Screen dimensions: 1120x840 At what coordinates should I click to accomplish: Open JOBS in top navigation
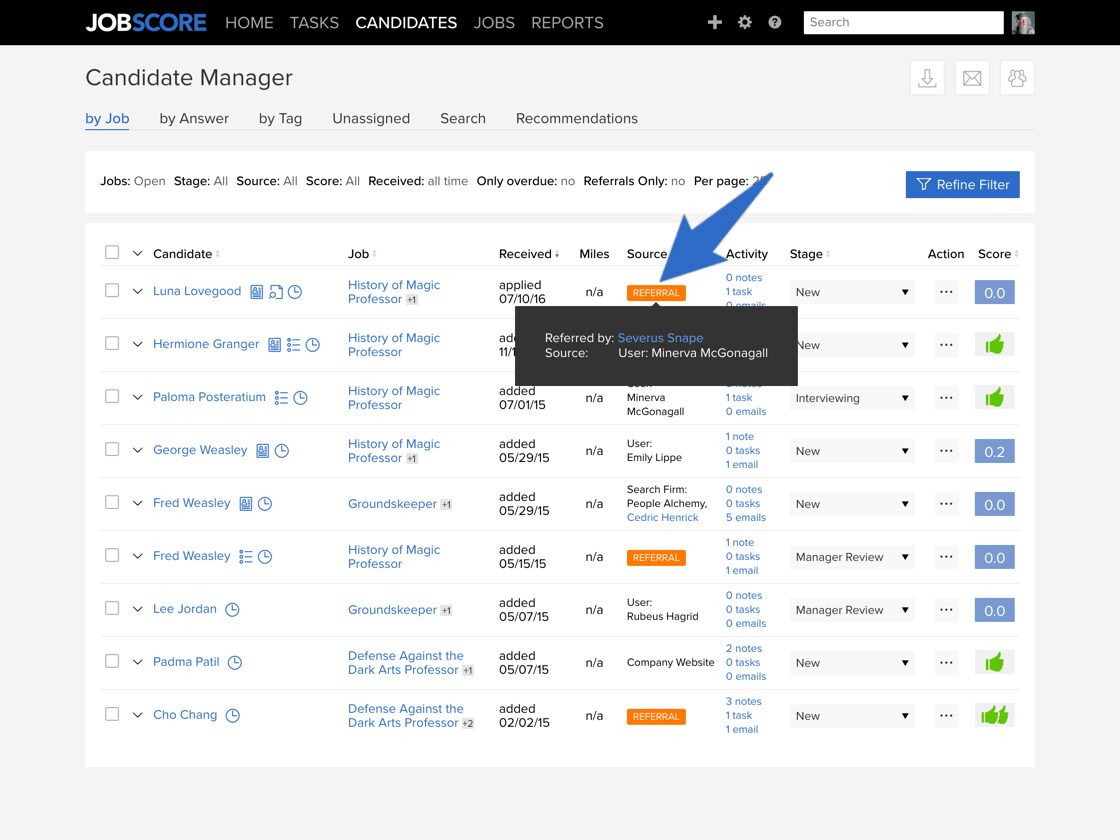(494, 23)
